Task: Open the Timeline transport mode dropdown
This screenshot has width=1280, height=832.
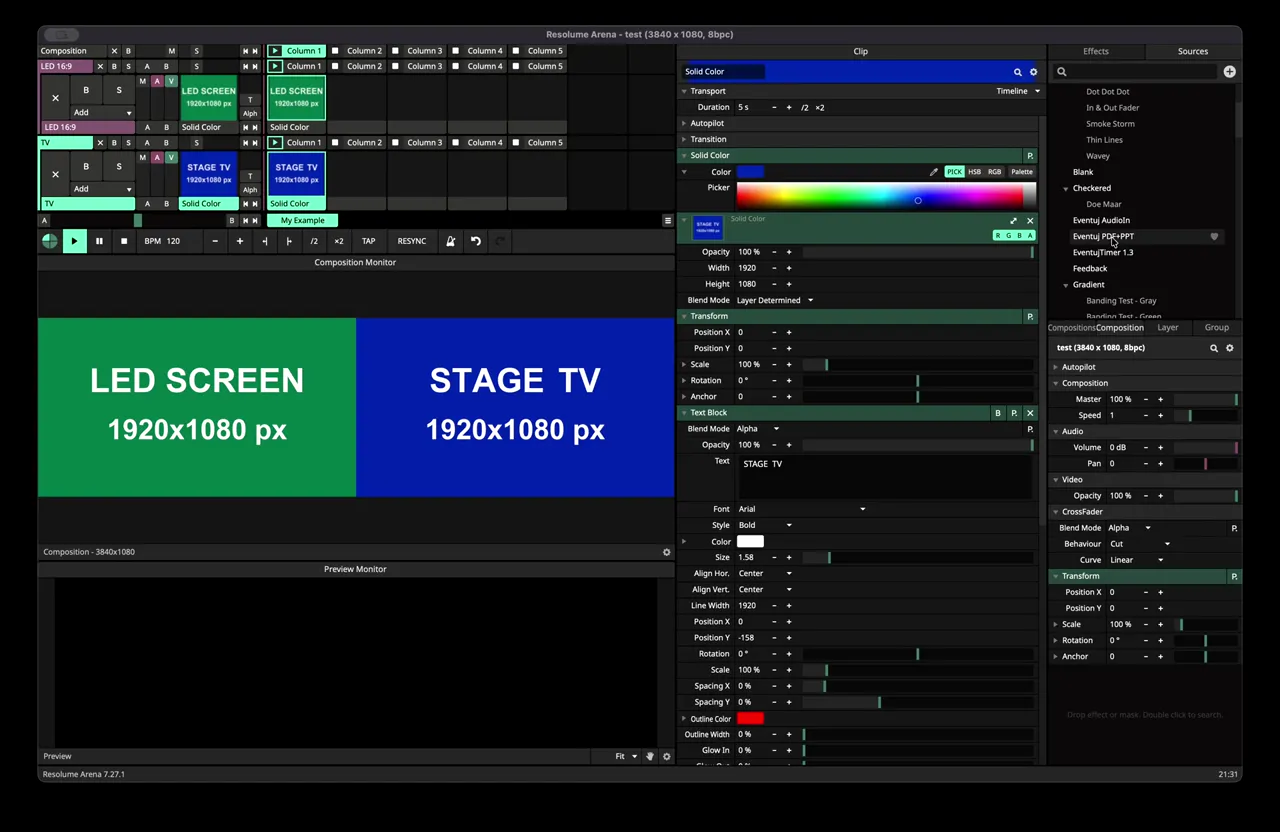Action: [x=1018, y=91]
